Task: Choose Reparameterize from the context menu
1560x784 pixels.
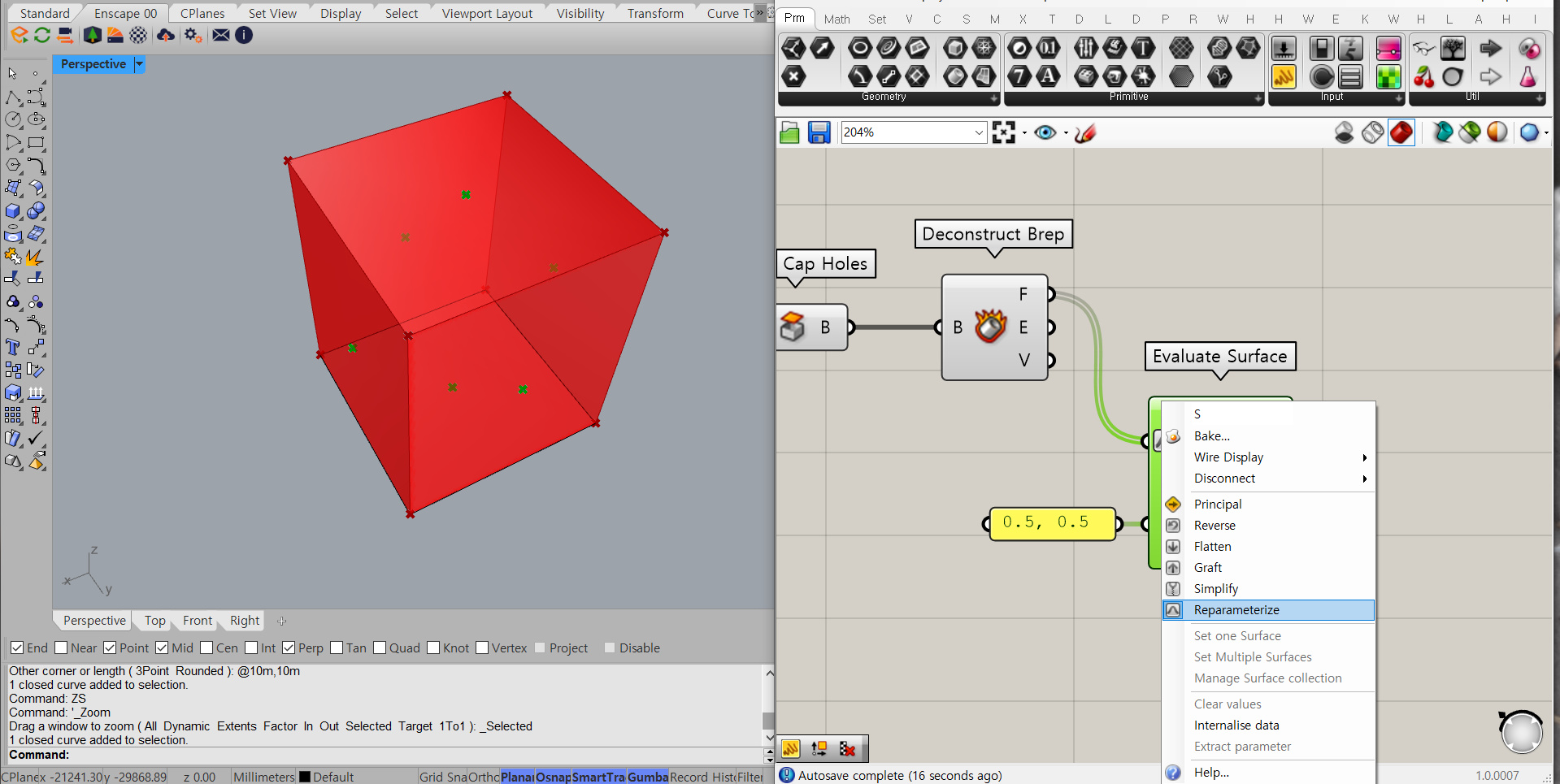Action: coord(1268,610)
